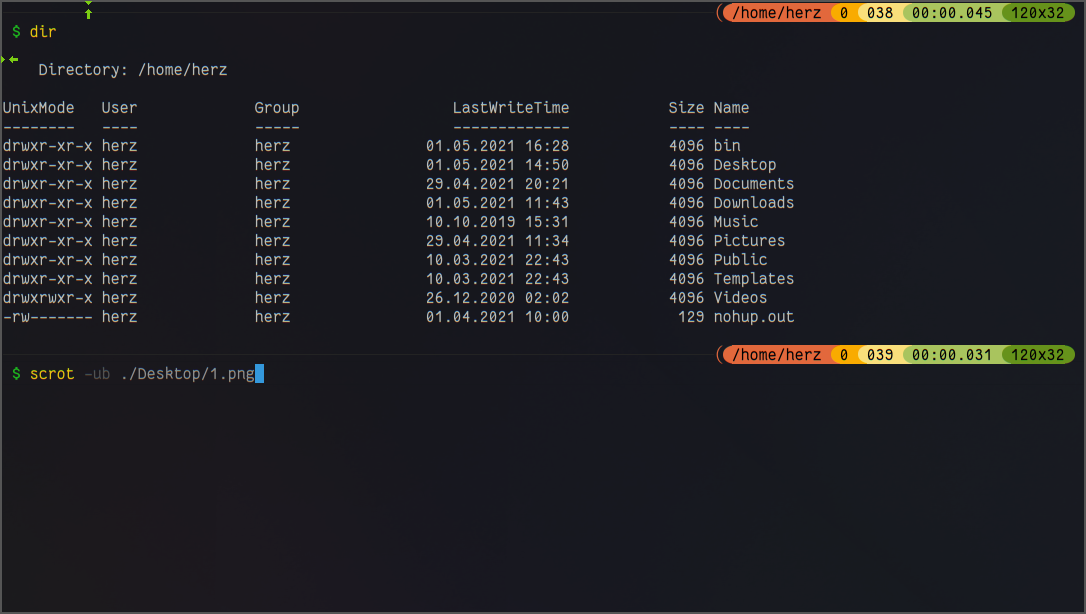Click the LastWriteTime column header
This screenshot has width=1086, height=614.
[511, 108]
